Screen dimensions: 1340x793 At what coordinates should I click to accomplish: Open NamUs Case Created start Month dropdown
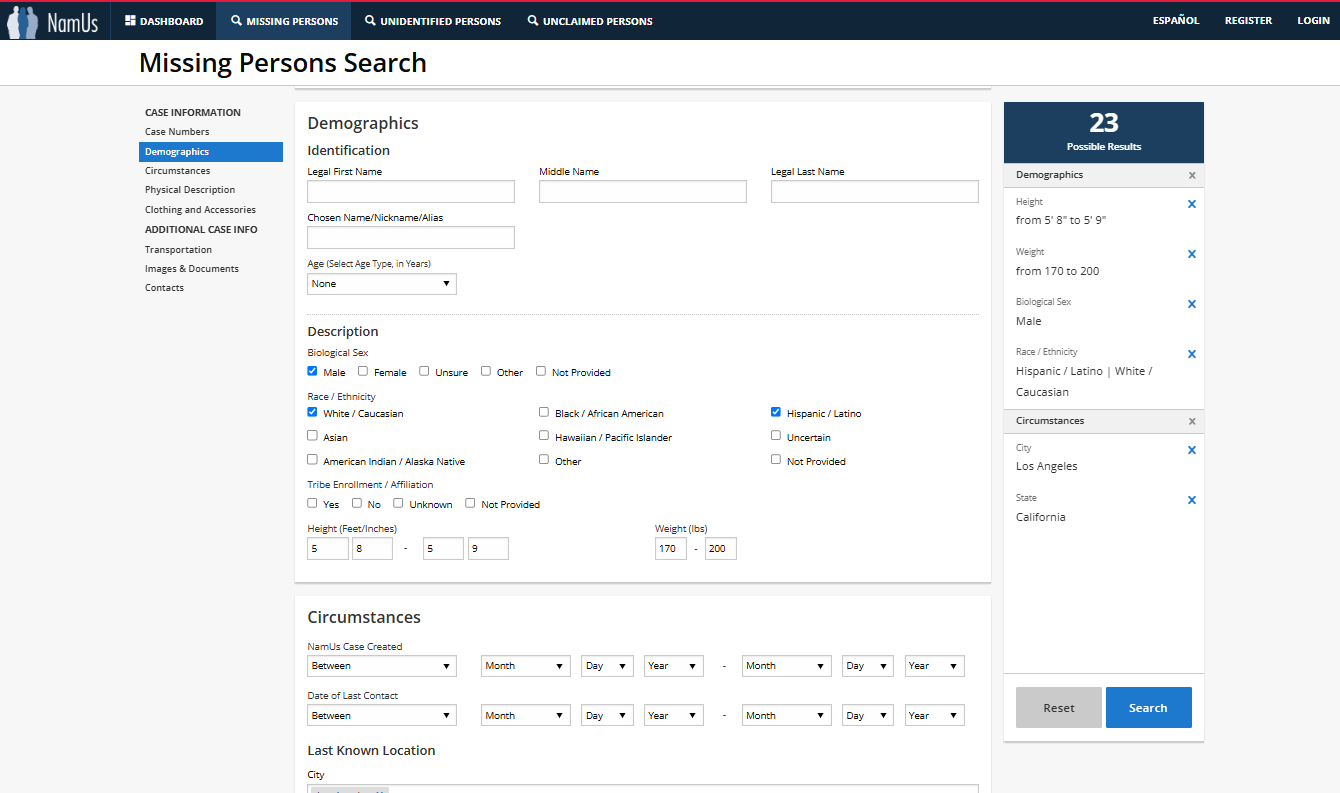(x=526, y=666)
